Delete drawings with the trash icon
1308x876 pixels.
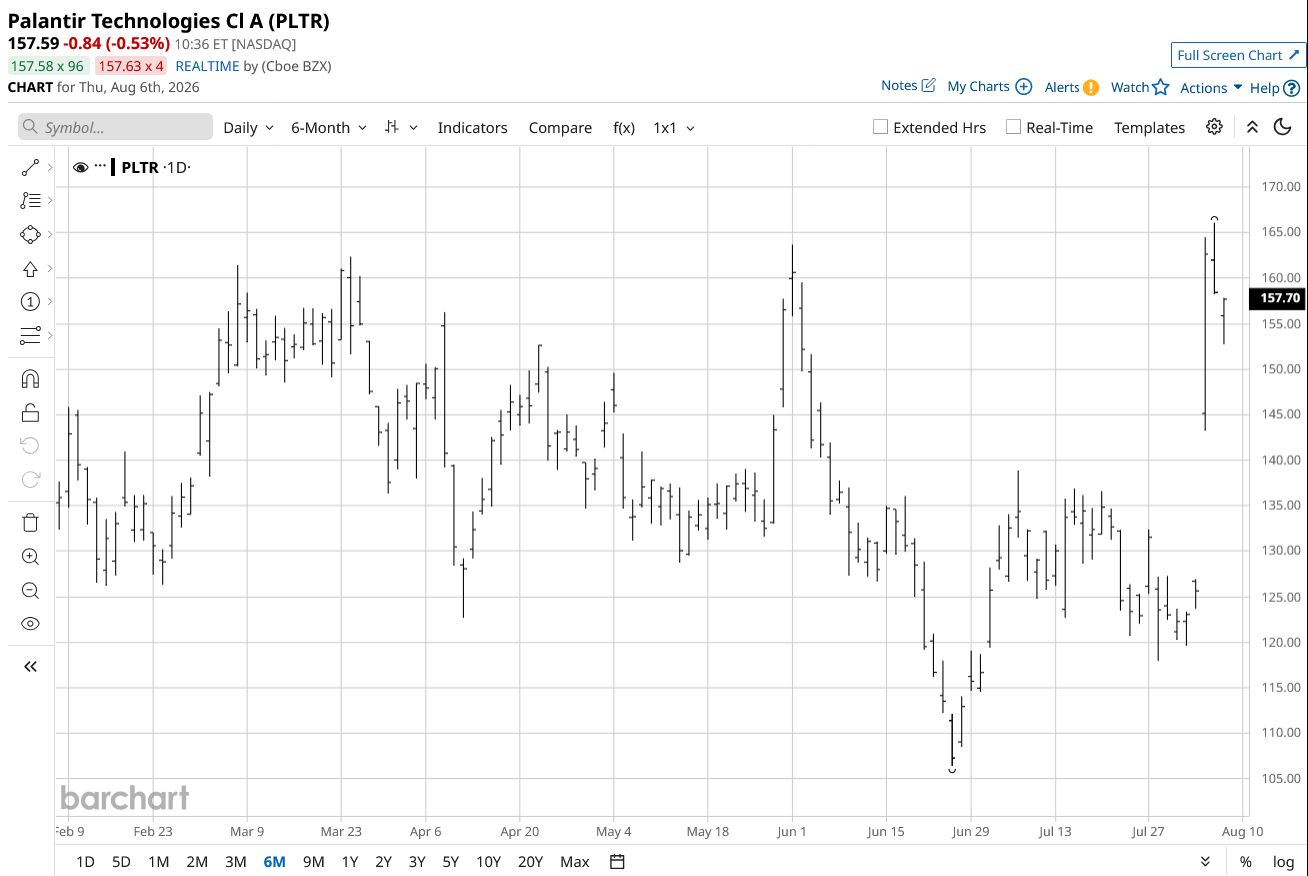coord(30,522)
